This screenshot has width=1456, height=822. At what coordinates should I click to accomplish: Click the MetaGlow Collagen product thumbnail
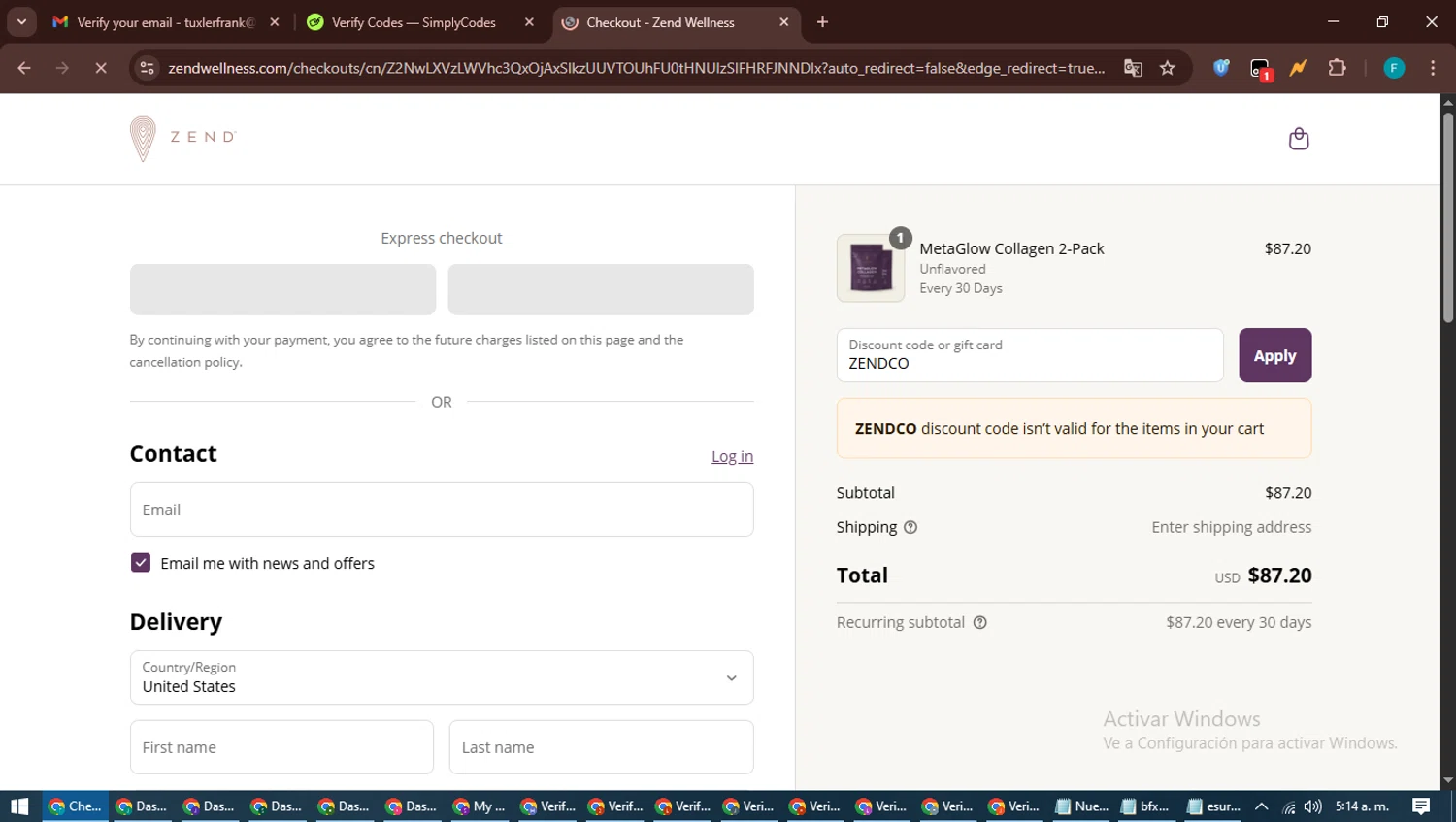point(871,268)
